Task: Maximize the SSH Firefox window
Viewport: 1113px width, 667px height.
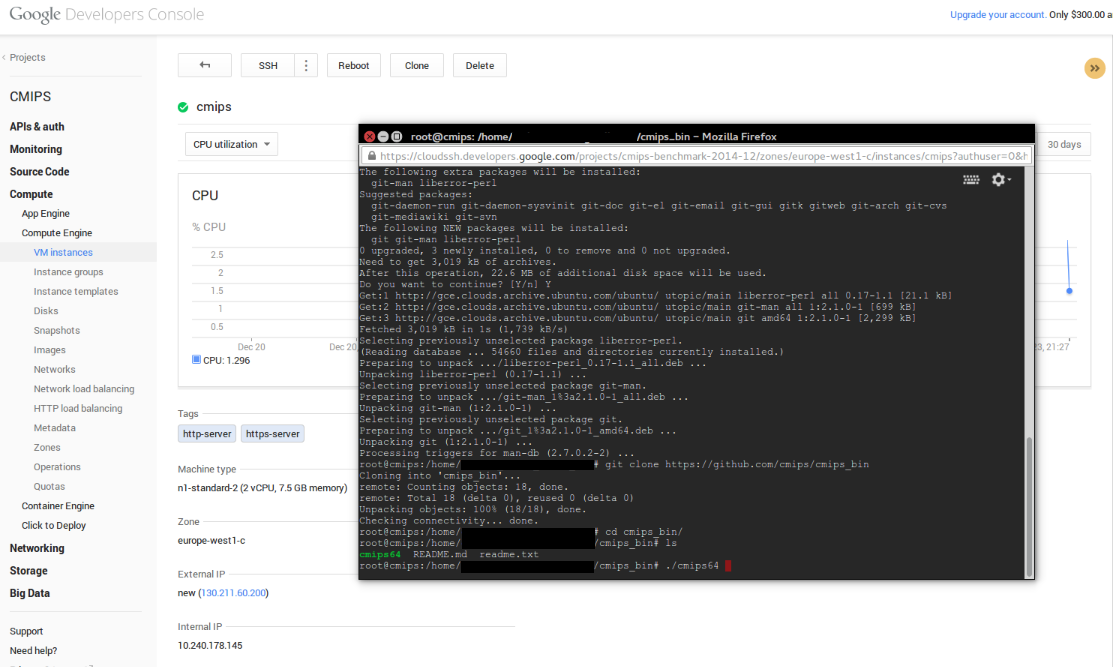Action: click(396, 136)
